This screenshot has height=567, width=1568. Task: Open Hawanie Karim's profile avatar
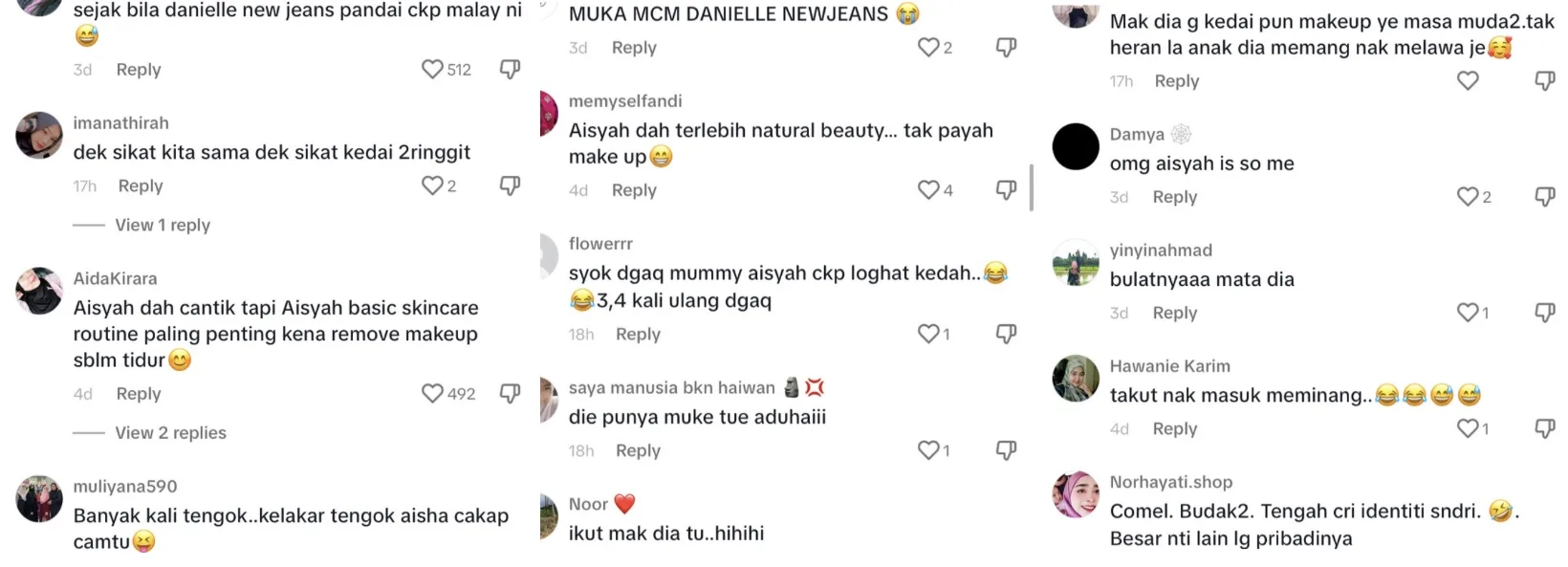(x=1076, y=378)
